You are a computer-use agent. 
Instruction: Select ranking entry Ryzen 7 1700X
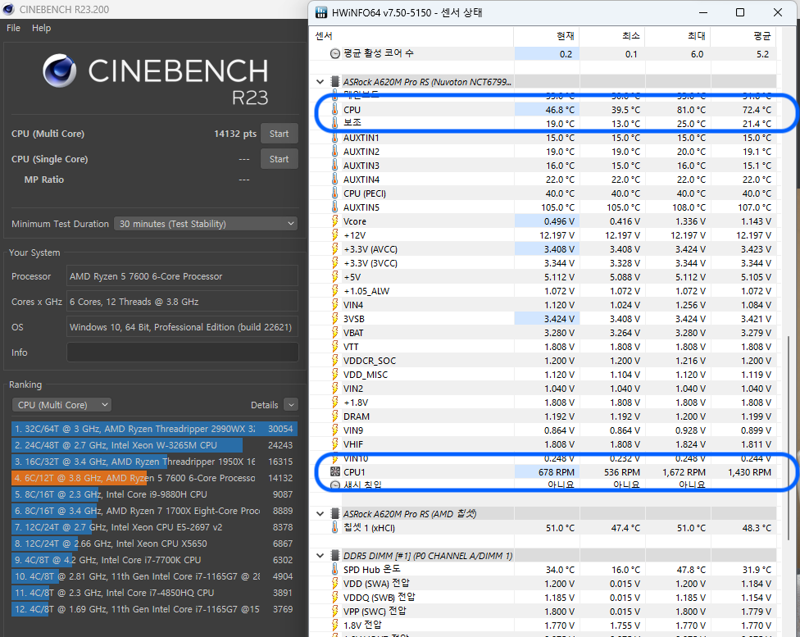(x=154, y=511)
